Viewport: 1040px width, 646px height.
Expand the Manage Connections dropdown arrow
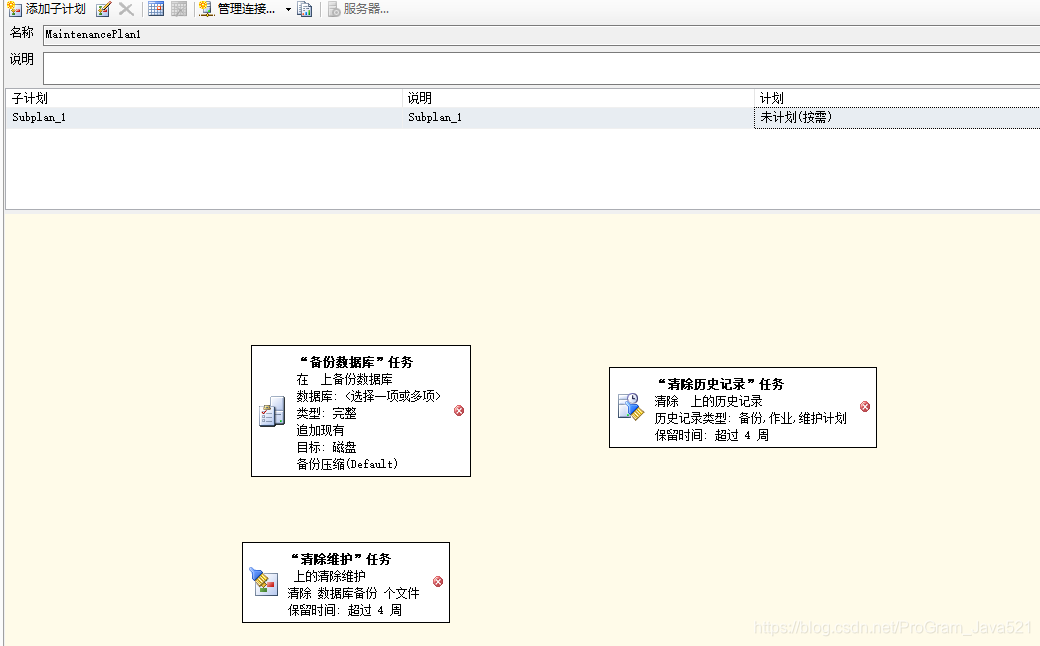coord(287,9)
